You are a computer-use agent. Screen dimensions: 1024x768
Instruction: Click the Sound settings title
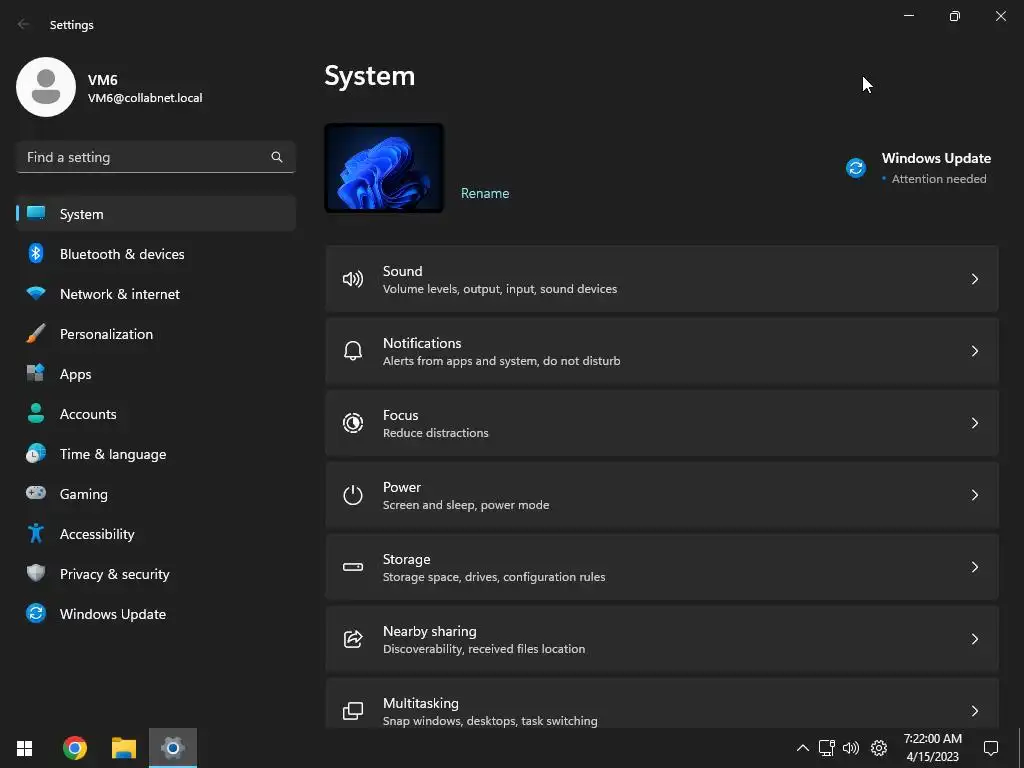tap(402, 271)
